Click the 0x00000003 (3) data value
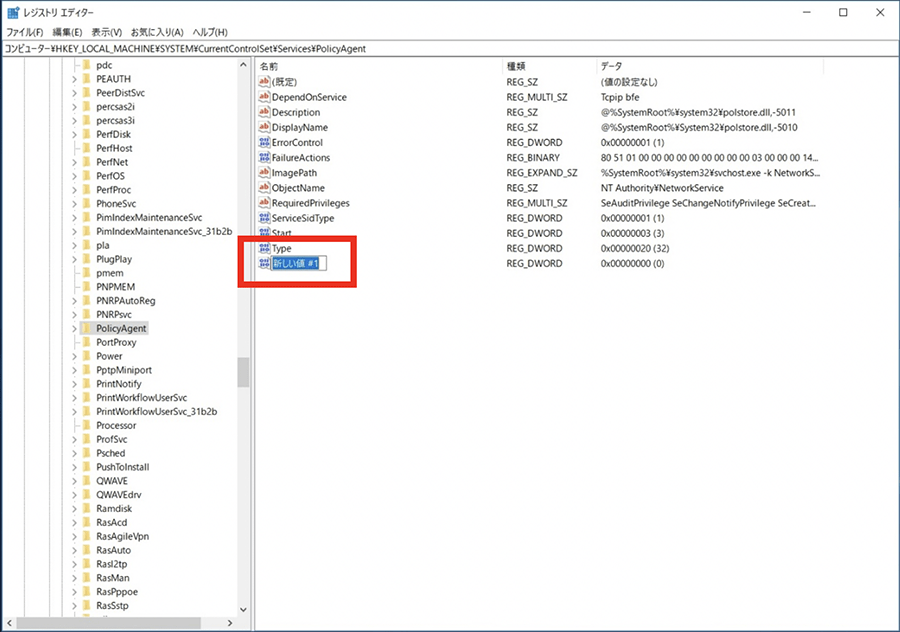 click(633, 233)
